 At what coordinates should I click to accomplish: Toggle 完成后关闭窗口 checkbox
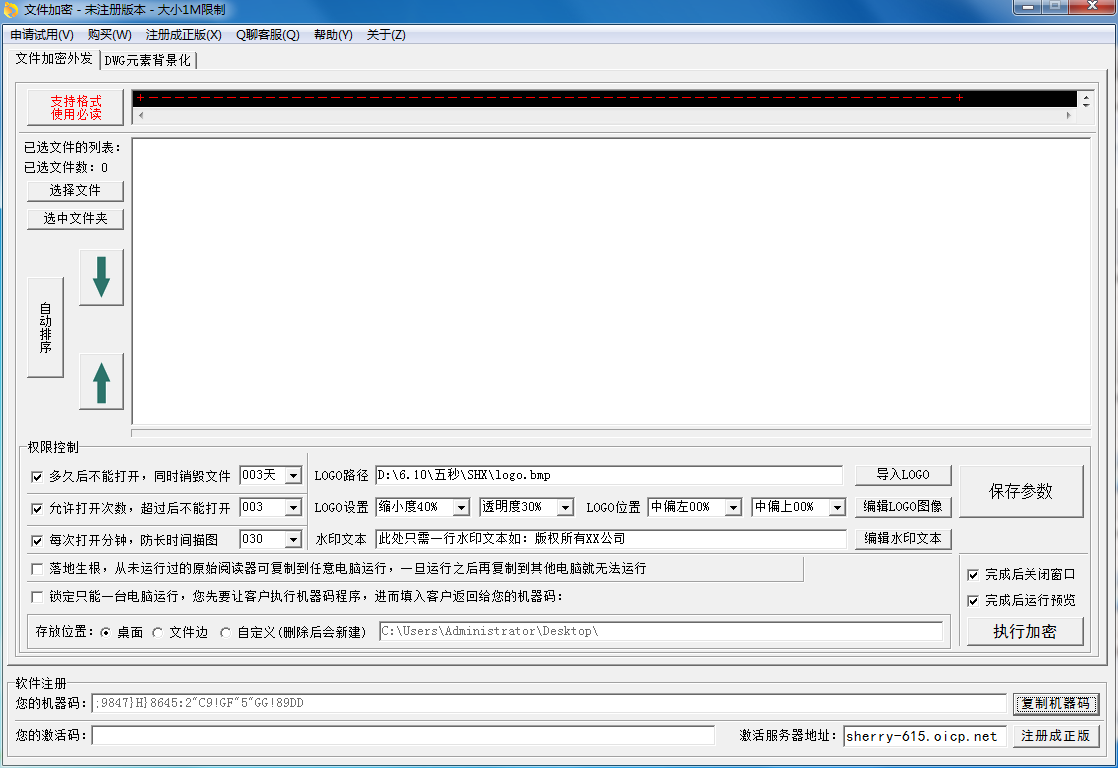pyautogui.click(x=973, y=575)
